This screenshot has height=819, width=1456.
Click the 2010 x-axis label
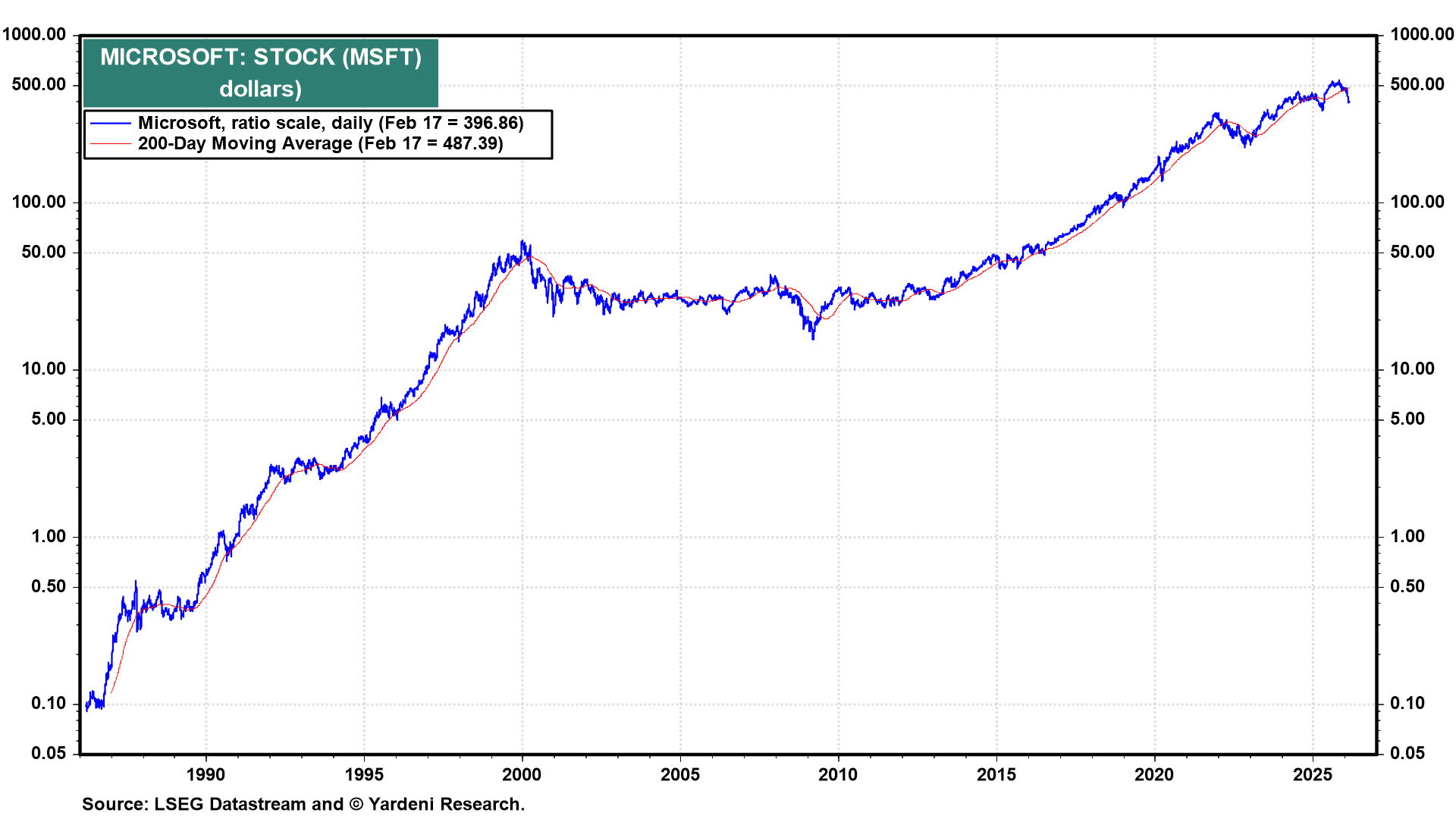(838, 774)
